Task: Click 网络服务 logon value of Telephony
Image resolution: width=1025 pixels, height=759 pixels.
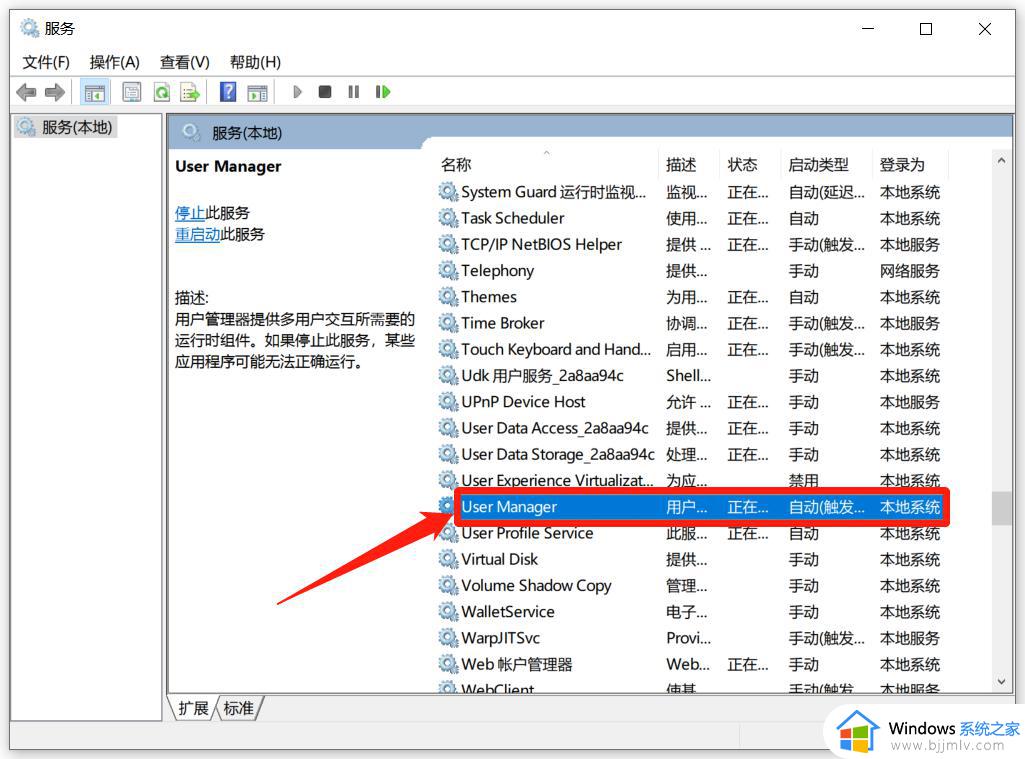Action: [x=909, y=271]
